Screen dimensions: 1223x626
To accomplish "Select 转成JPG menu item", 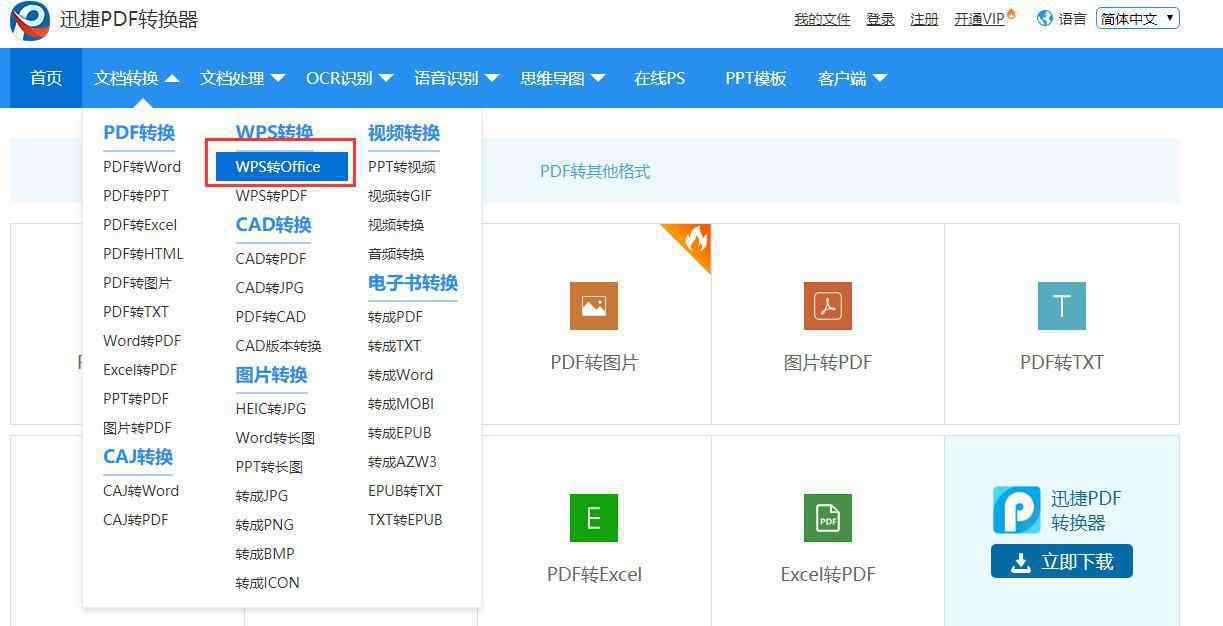I will click(x=262, y=495).
